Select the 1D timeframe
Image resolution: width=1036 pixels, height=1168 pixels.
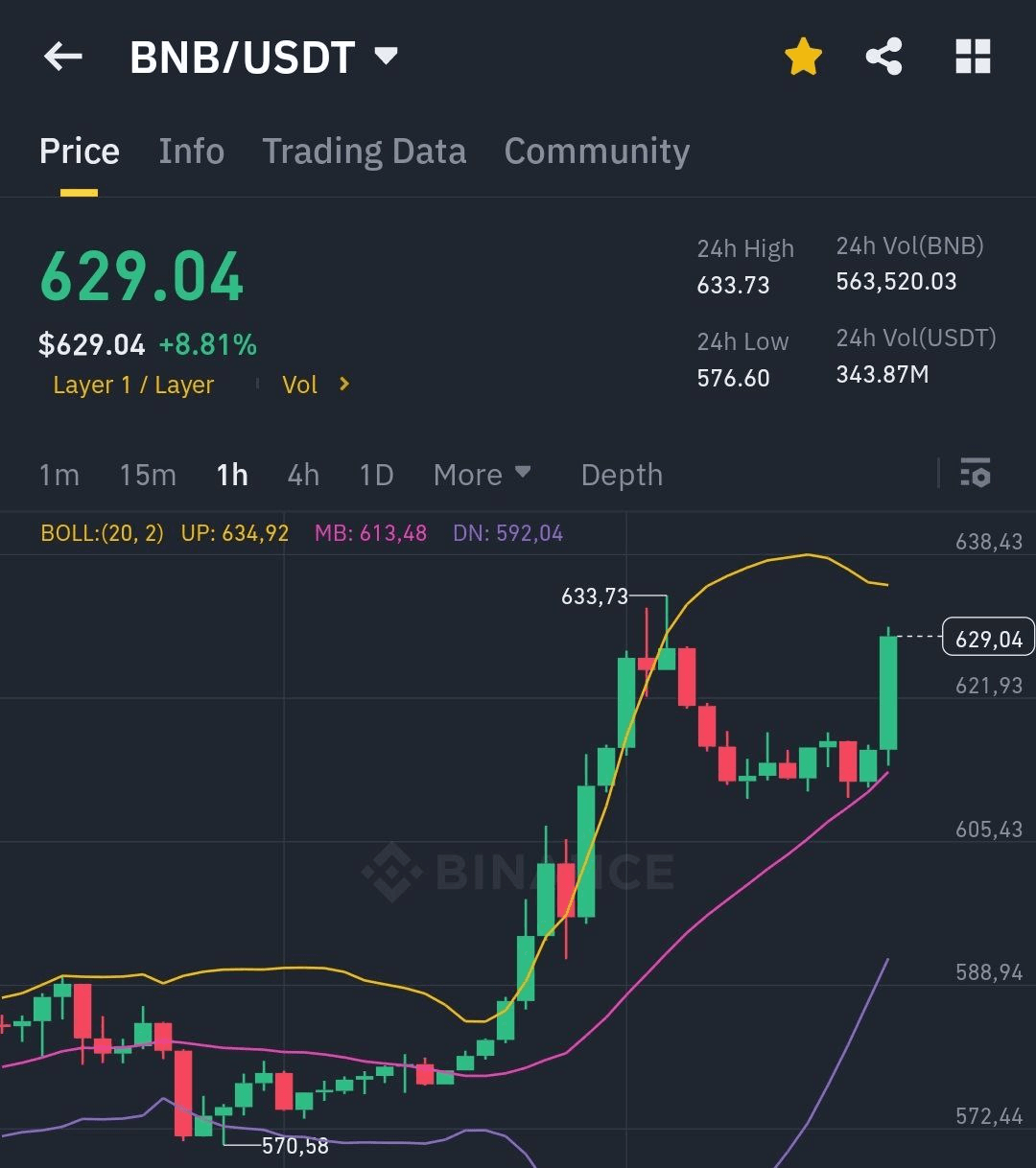[x=376, y=475]
